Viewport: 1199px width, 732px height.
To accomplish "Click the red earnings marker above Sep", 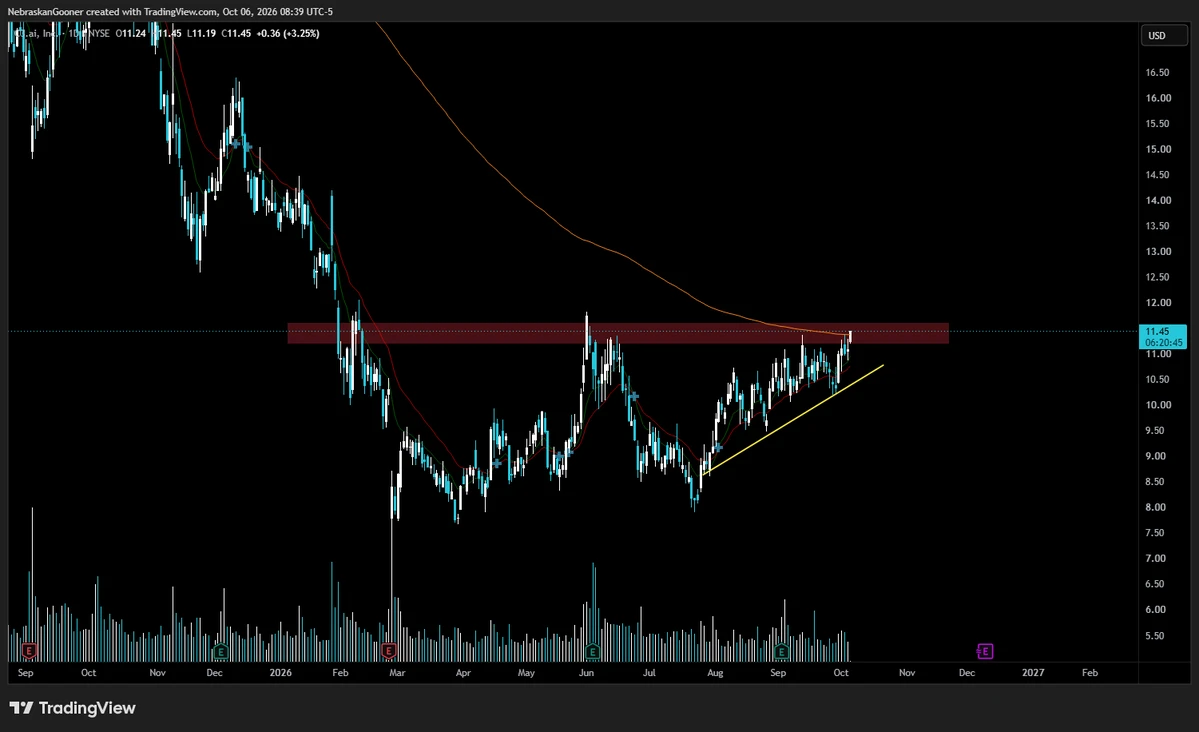I will (x=29, y=651).
